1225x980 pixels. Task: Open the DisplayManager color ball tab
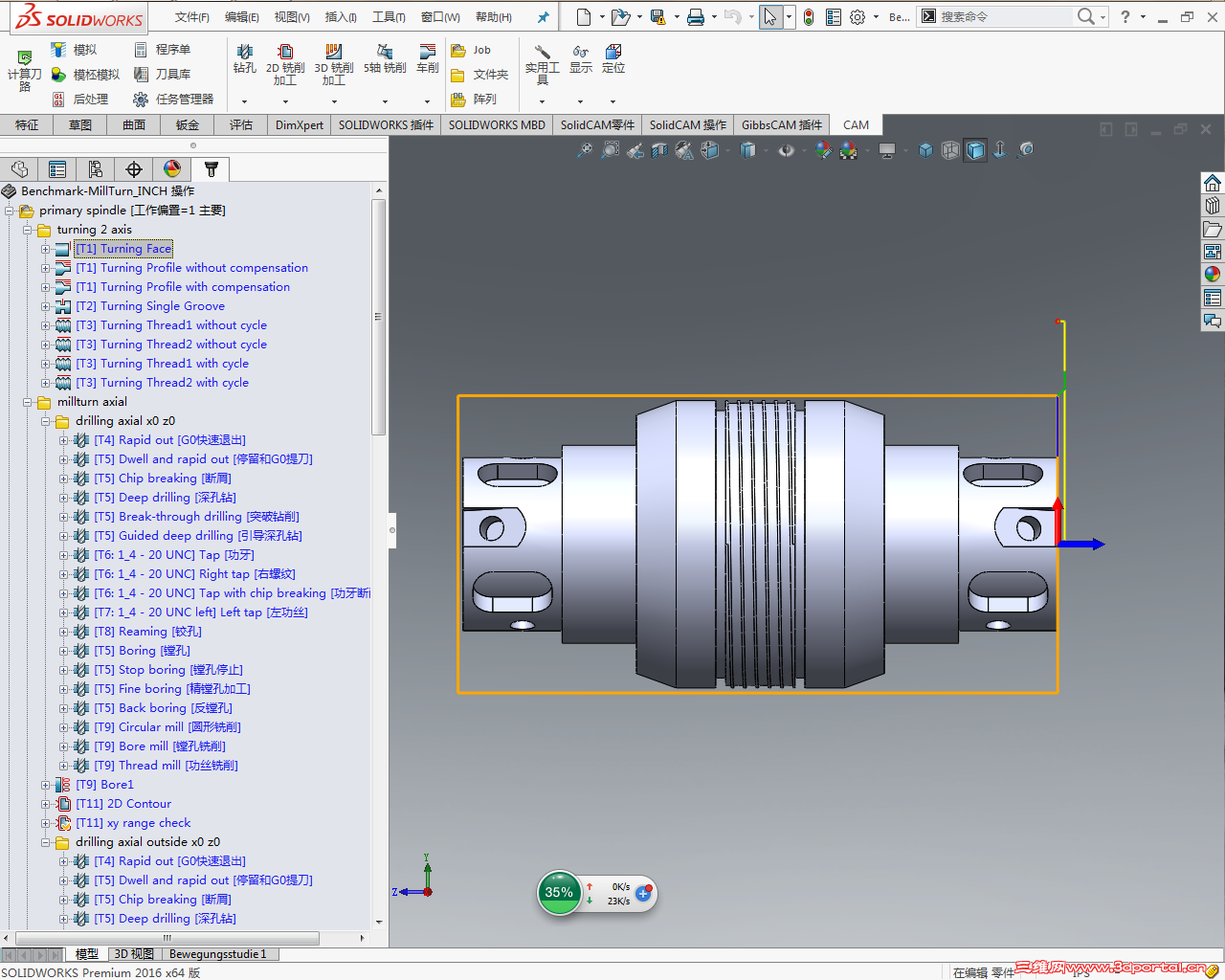coord(172,169)
